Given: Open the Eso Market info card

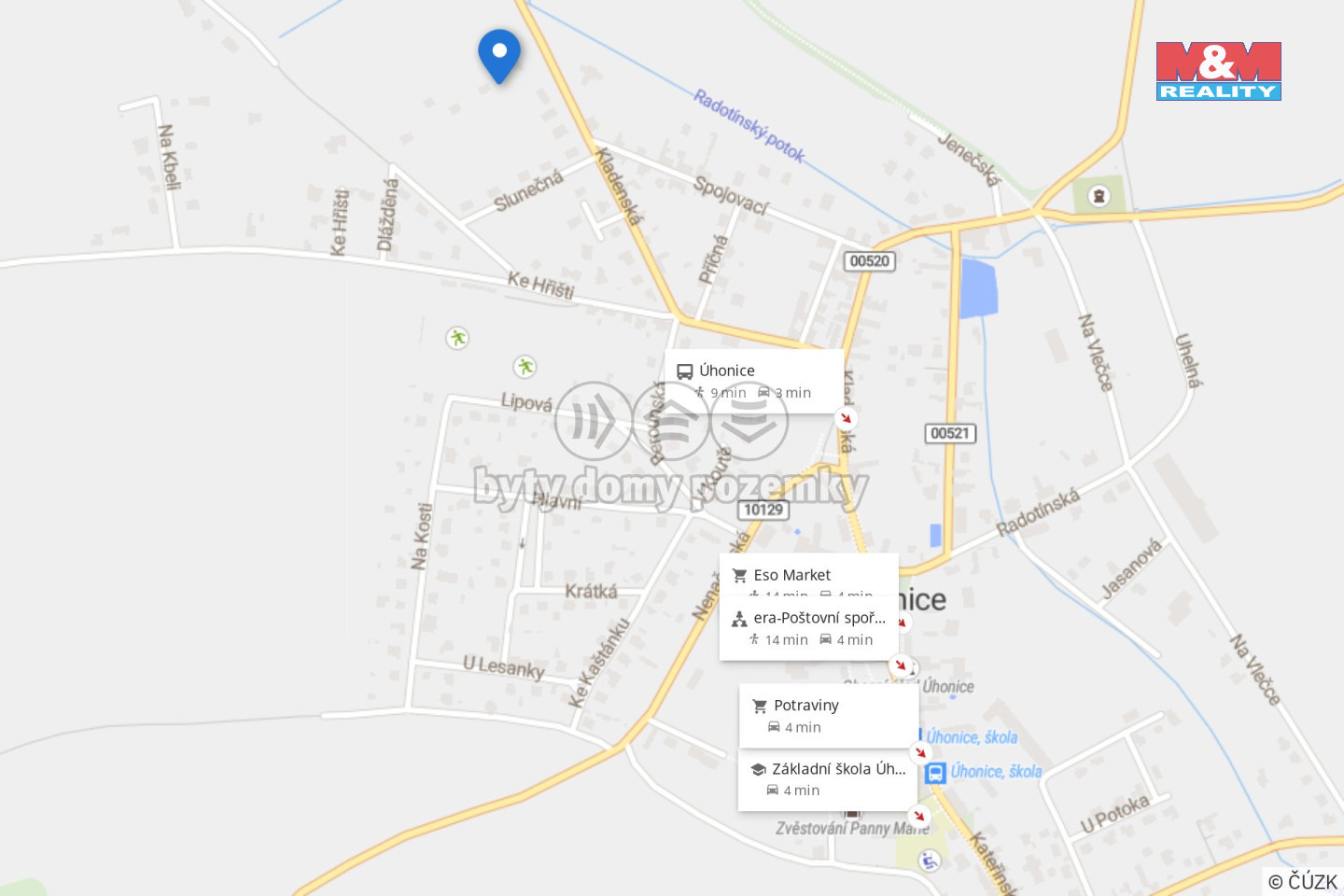Looking at the screenshot, I should 808,575.
